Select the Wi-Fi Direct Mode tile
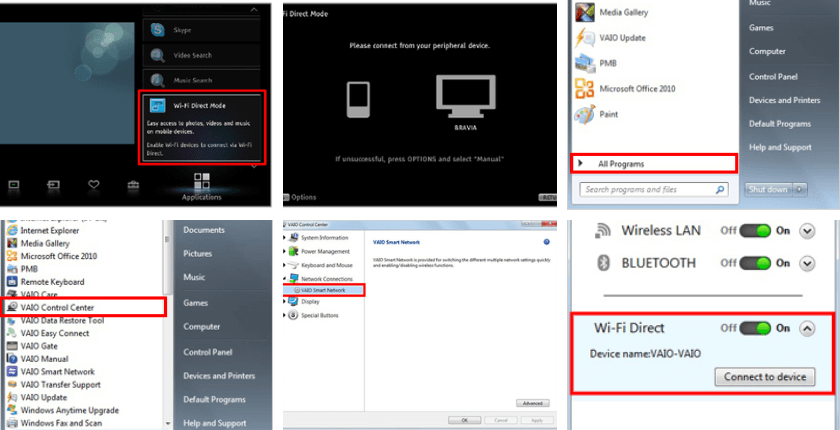The width and height of the screenshot is (840, 430). [202, 127]
